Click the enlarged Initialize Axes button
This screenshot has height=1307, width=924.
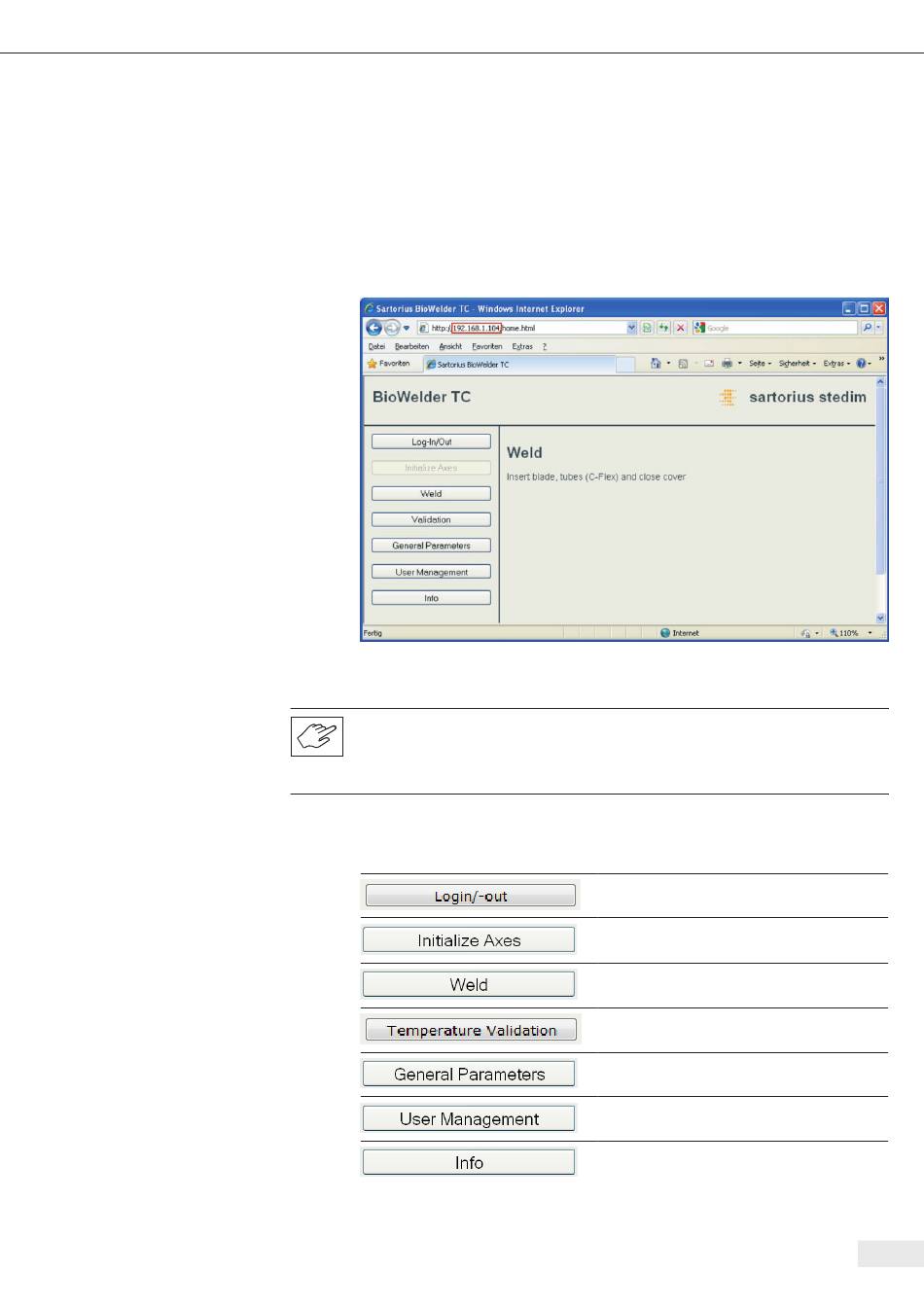469,940
